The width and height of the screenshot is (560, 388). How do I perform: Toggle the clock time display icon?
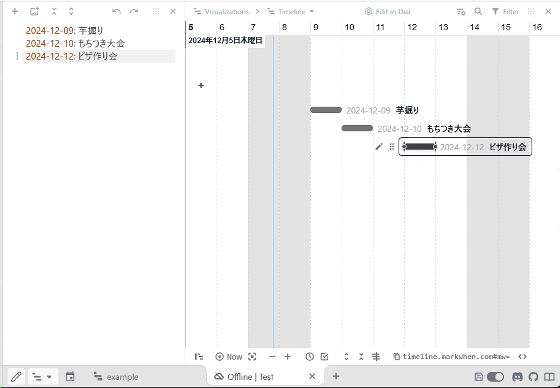[x=309, y=357]
